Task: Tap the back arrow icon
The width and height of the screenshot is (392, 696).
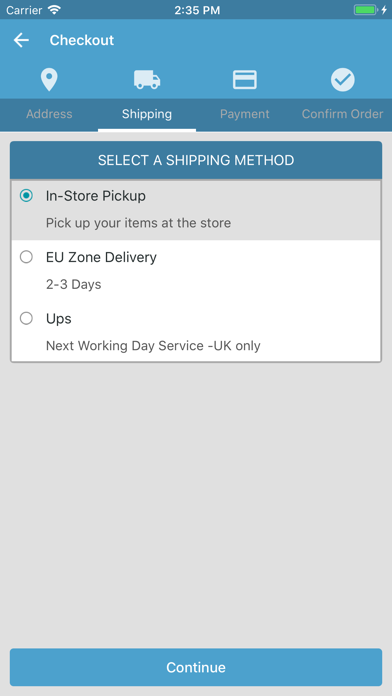Action: (21, 40)
